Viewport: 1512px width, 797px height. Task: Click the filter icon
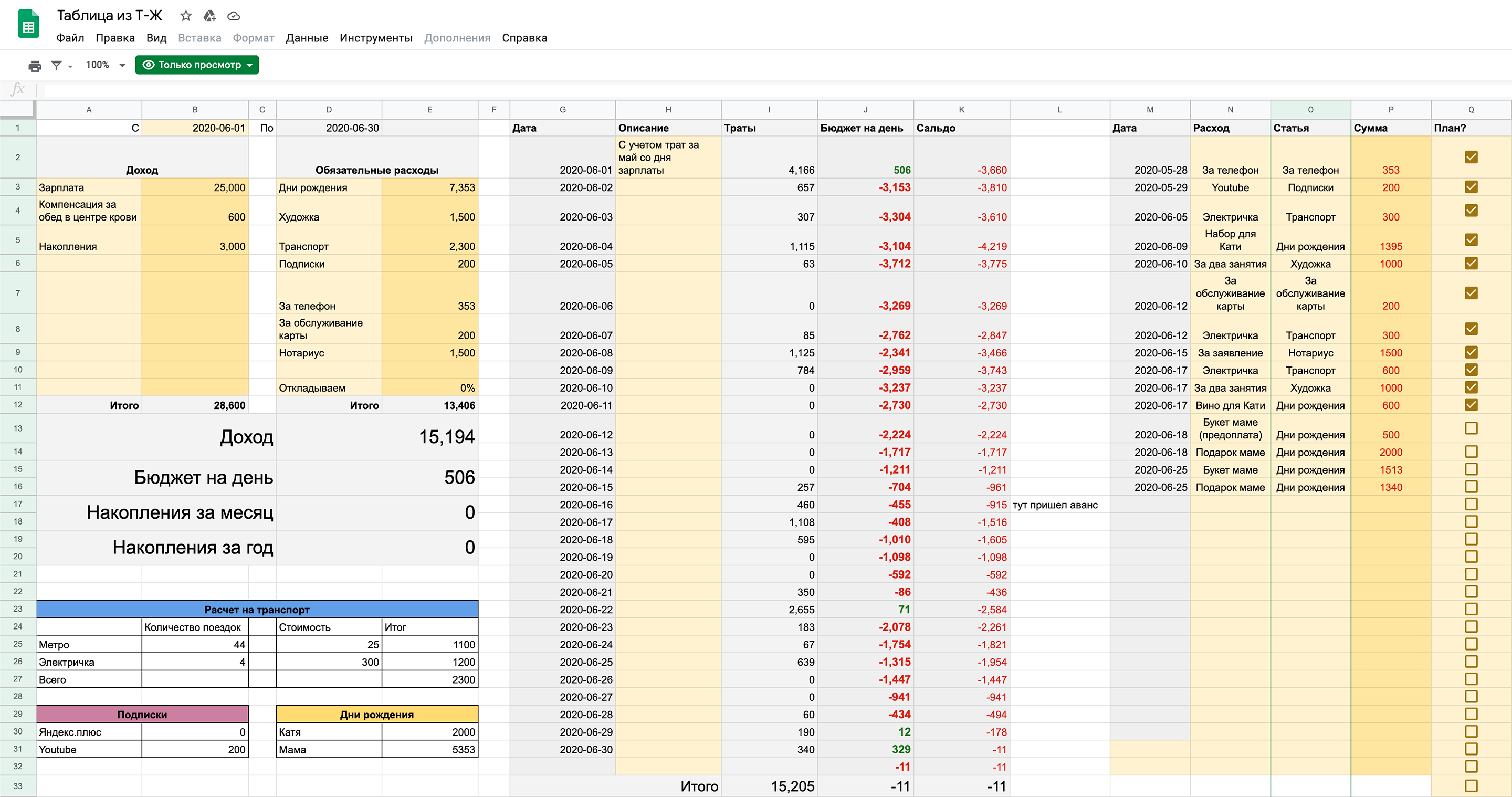56,65
